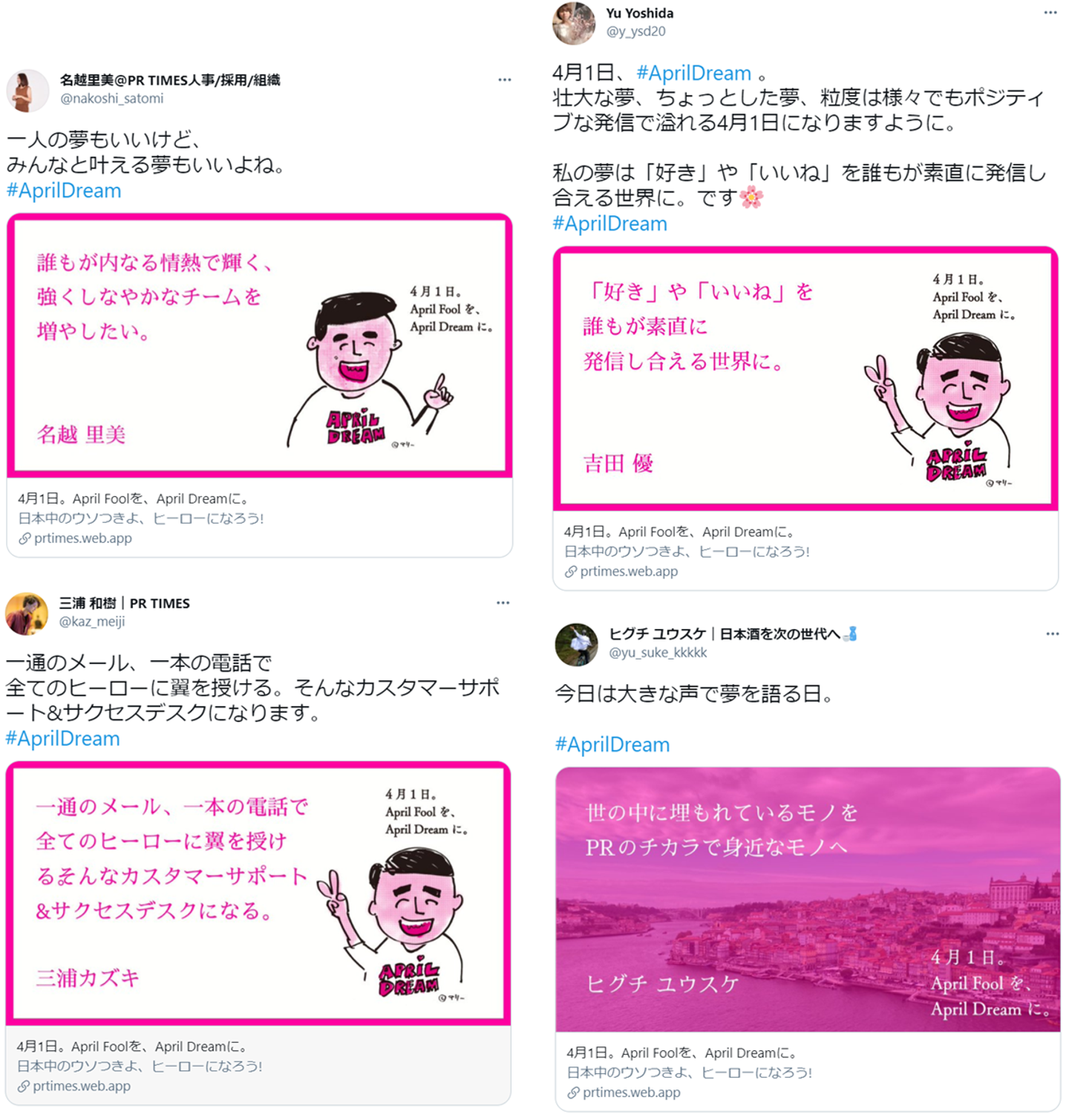Open nakoshi_satomi's profile avatar
The image size is (1069, 1120).
27,91
